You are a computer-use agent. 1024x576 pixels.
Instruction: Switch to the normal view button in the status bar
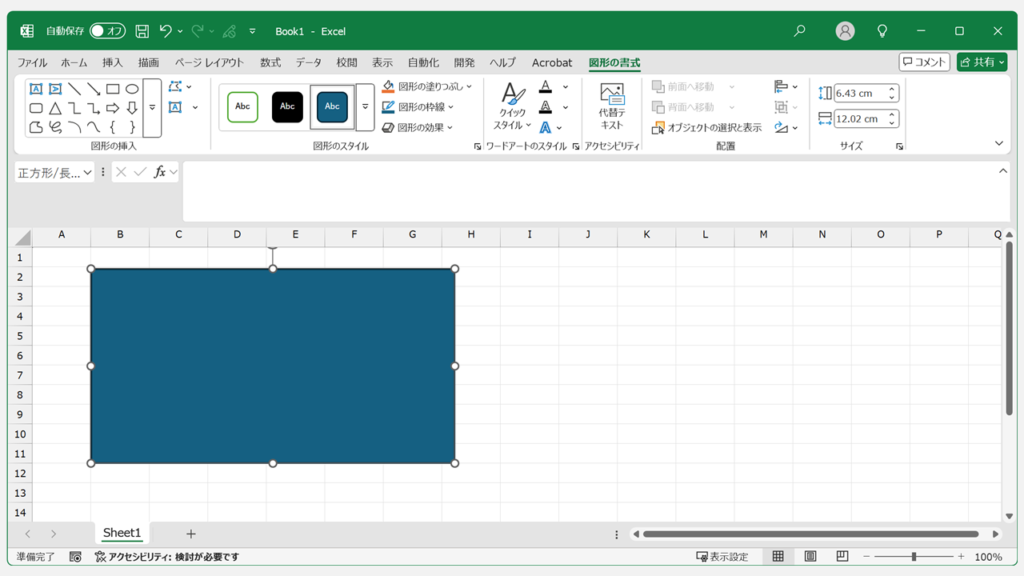(778, 557)
